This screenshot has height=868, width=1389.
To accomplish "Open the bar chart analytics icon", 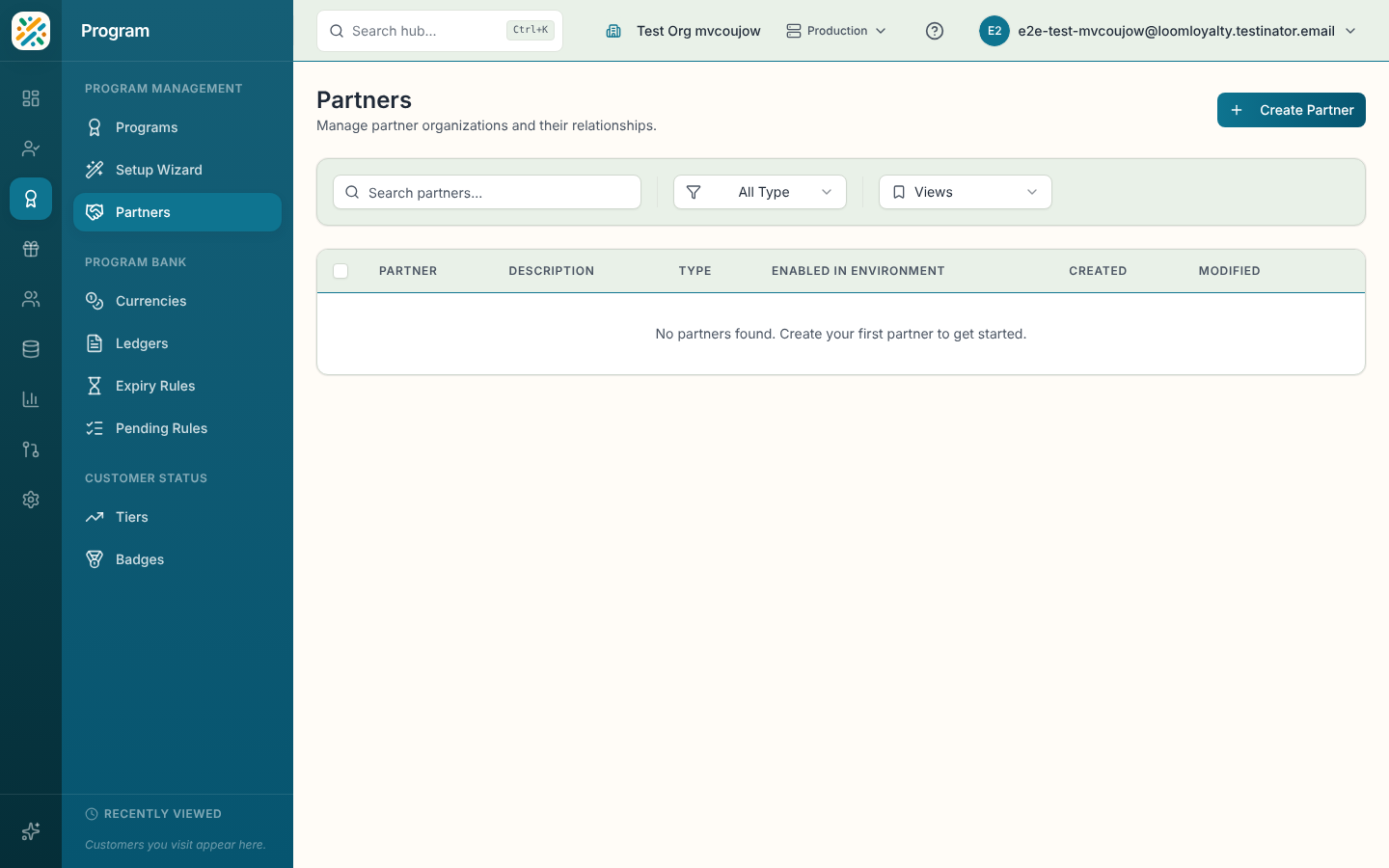I will (31, 399).
